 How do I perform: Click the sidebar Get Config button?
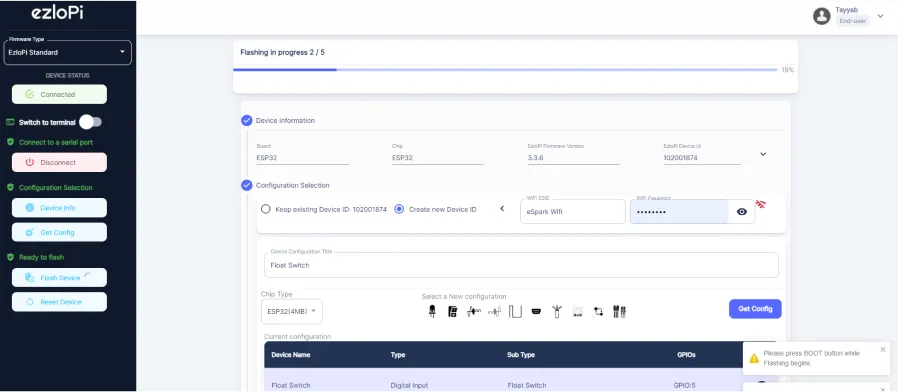click(59, 232)
